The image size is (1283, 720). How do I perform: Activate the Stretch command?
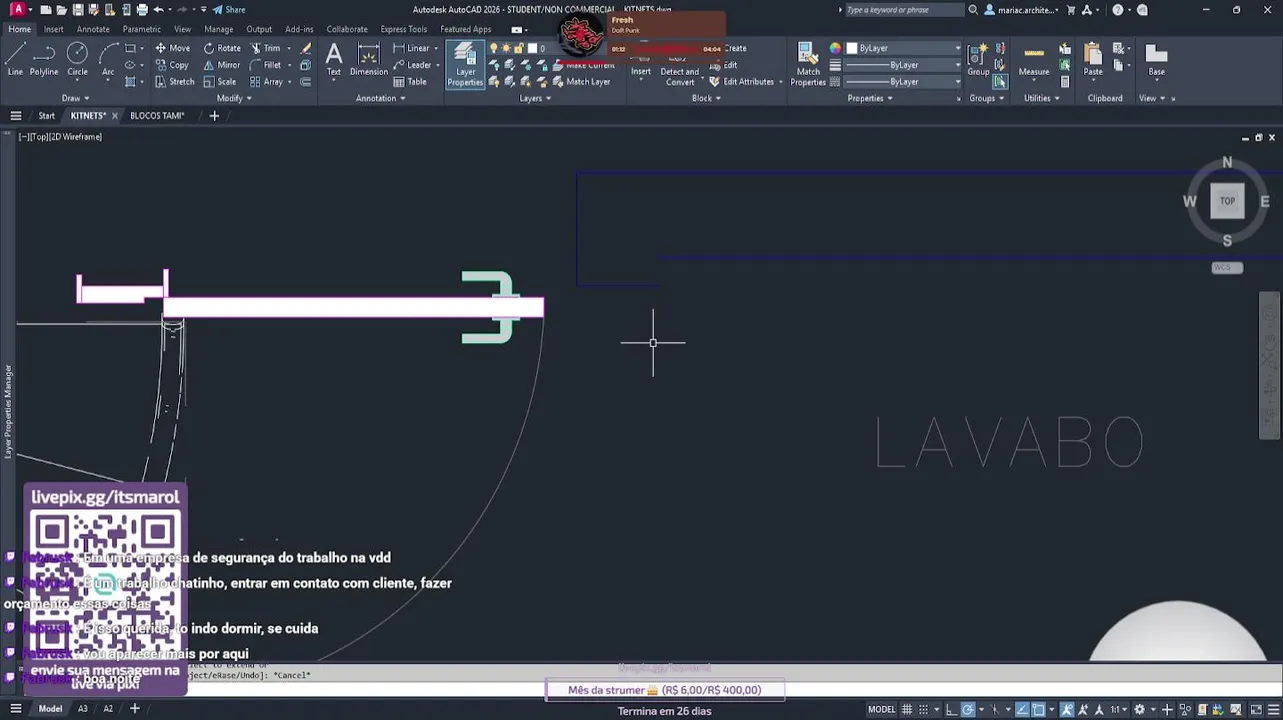coord(174,82)
